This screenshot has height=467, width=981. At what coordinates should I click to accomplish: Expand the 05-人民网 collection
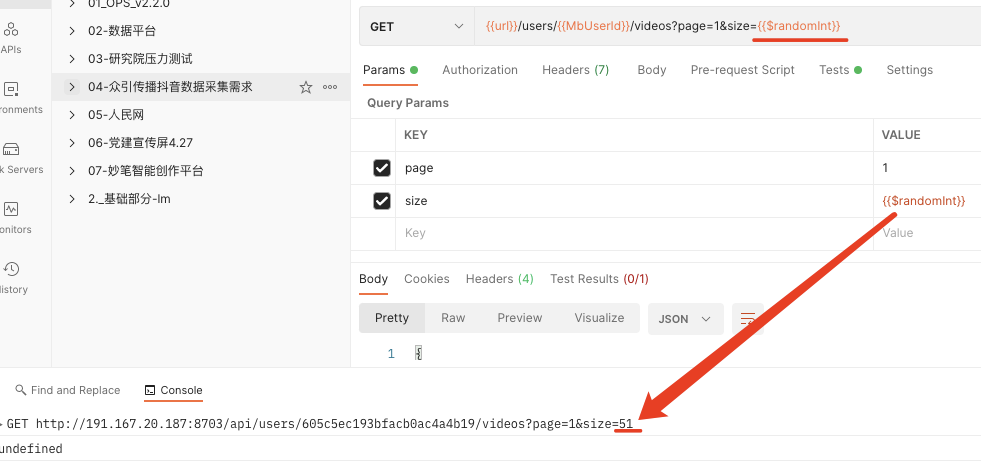coord(72,115)
